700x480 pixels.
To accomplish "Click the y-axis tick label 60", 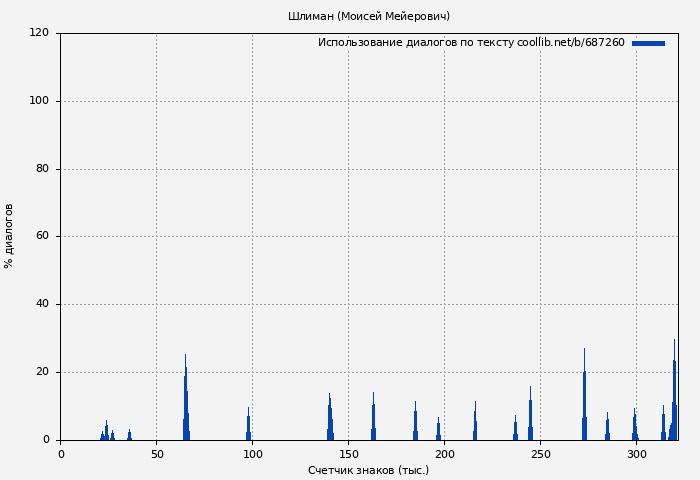I will (x=42, y=237).
